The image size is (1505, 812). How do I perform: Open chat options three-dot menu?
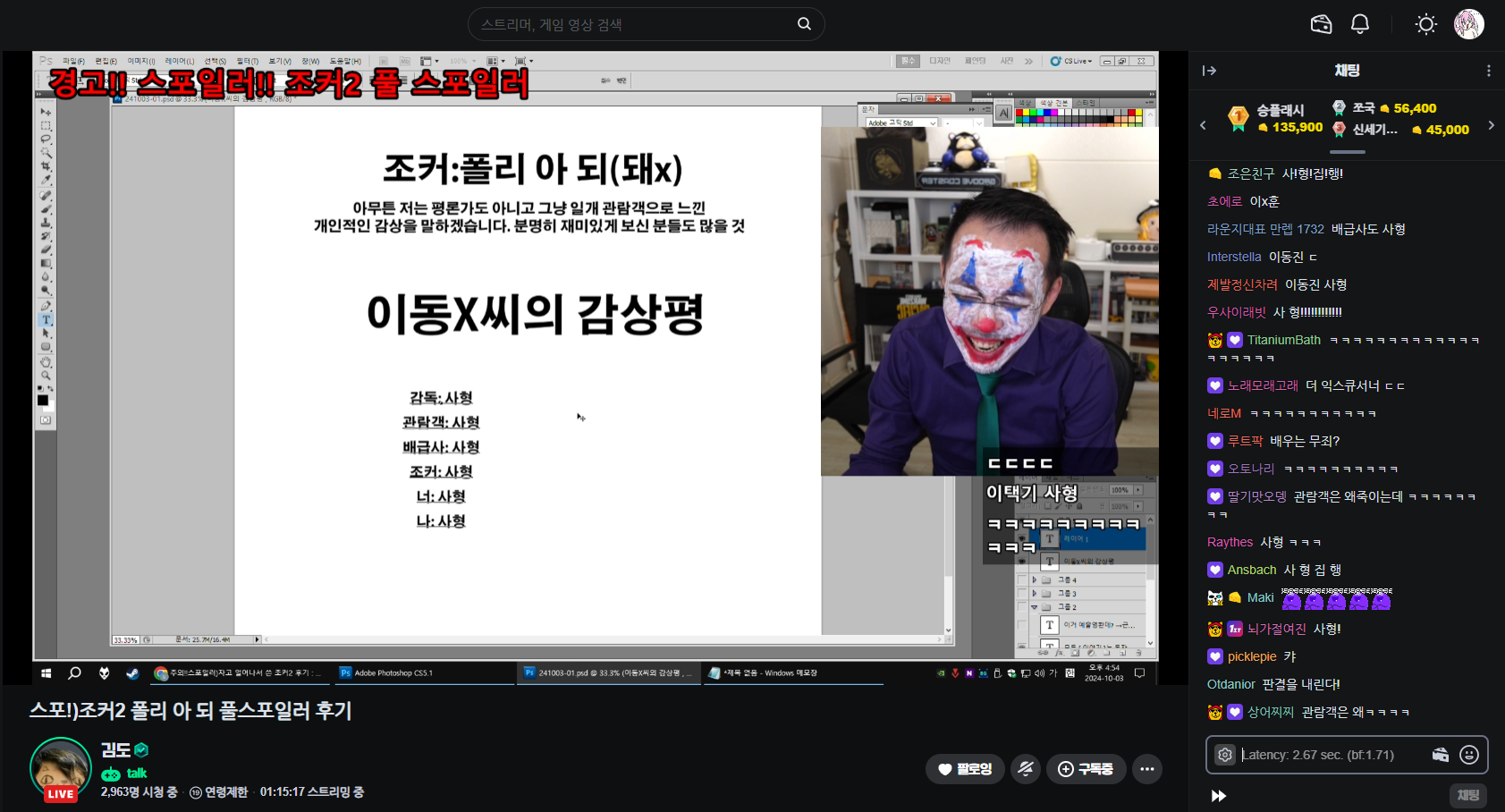(1488, 71)
